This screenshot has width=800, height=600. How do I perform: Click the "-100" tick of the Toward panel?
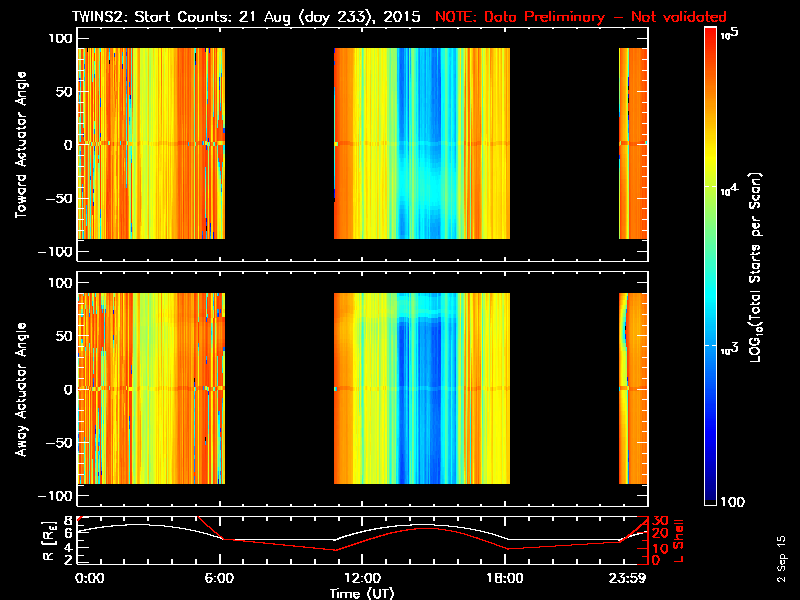(x=55, y=252)
